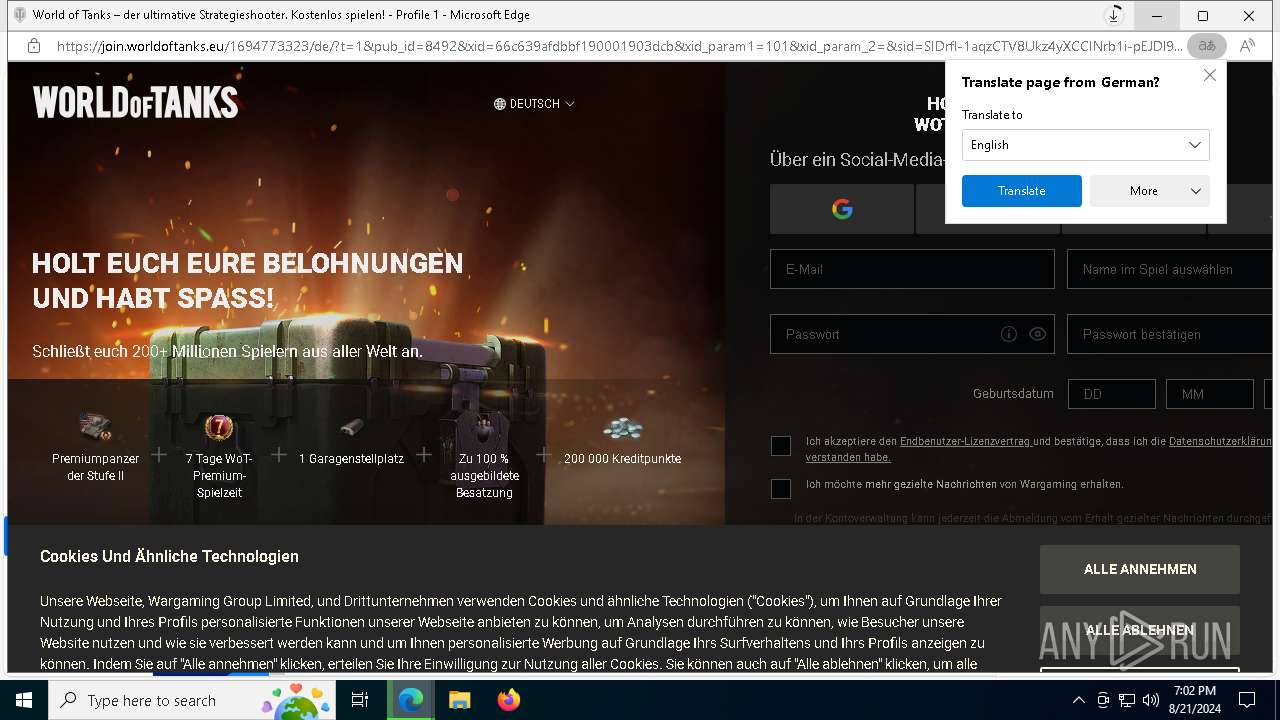Click the HOLT EUCH EURE BELOHNUNGEN headline
The image size is (1280, 720).
click(248, 281)
